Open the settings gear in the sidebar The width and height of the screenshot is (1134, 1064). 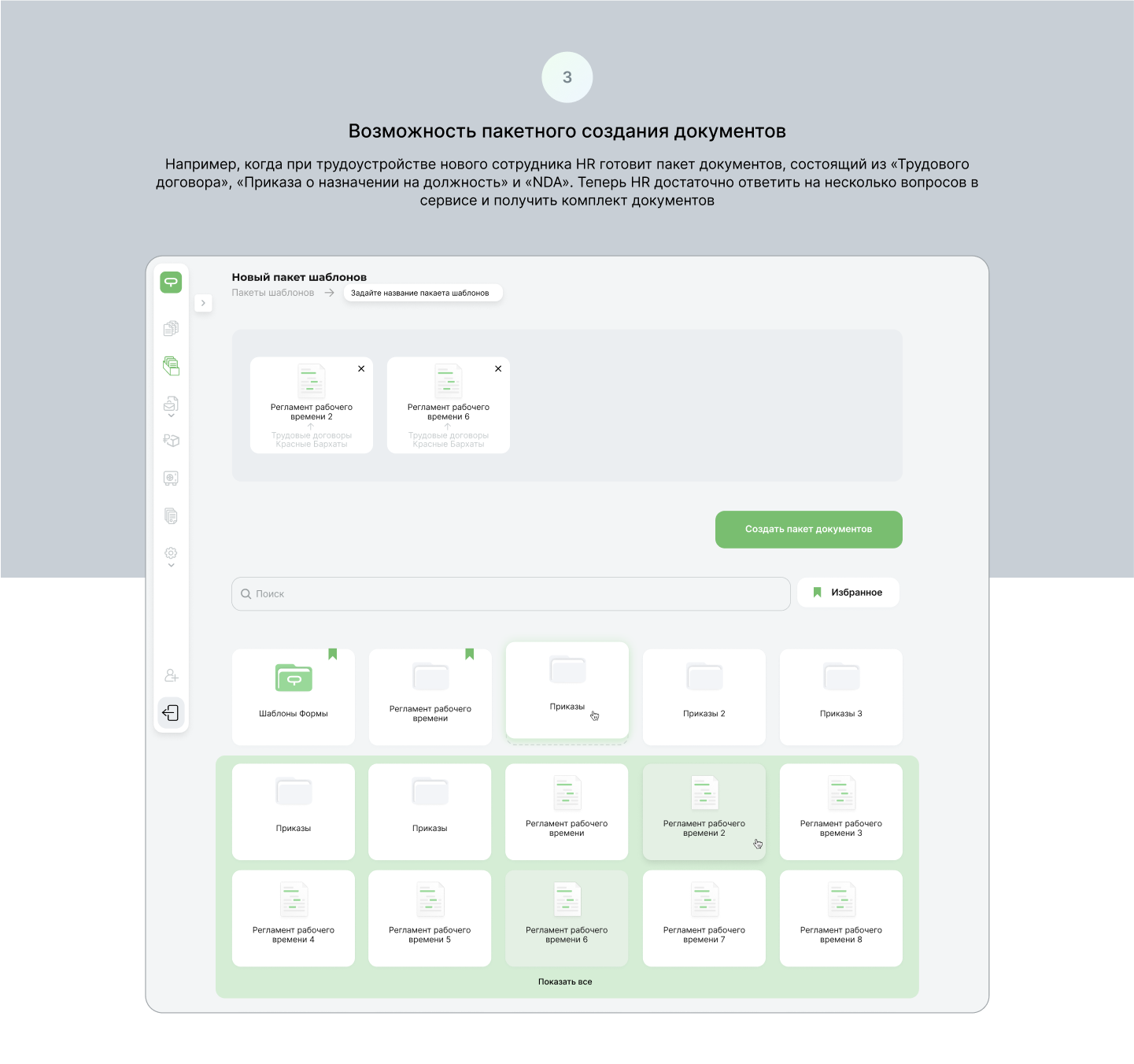click(171, 553)
